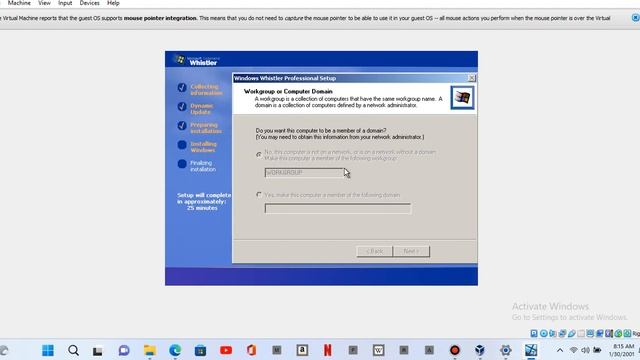
Task: Open Microsoft Office from taskbar
Action: tap(251, 350)
